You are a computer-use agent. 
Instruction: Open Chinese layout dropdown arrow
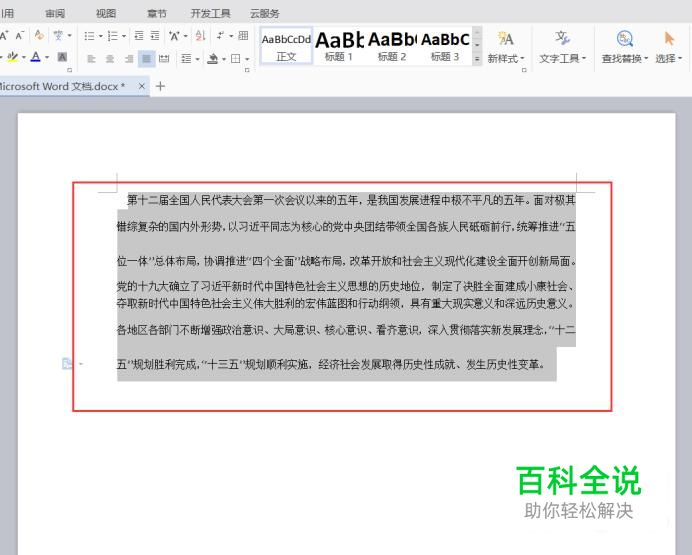[x=186, y=36]
